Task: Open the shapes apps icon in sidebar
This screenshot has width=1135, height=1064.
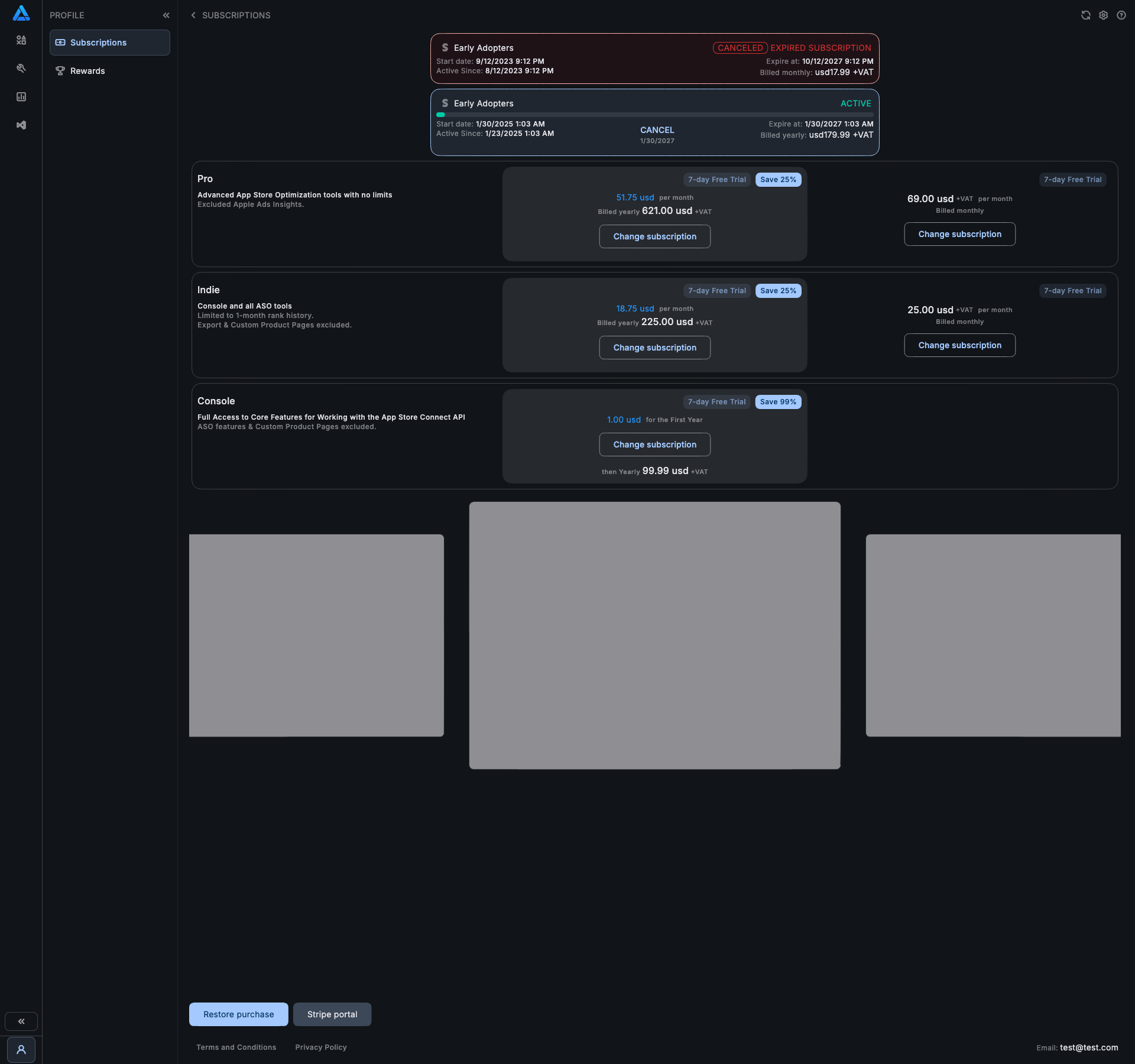Action: click(x=21, y=40)
